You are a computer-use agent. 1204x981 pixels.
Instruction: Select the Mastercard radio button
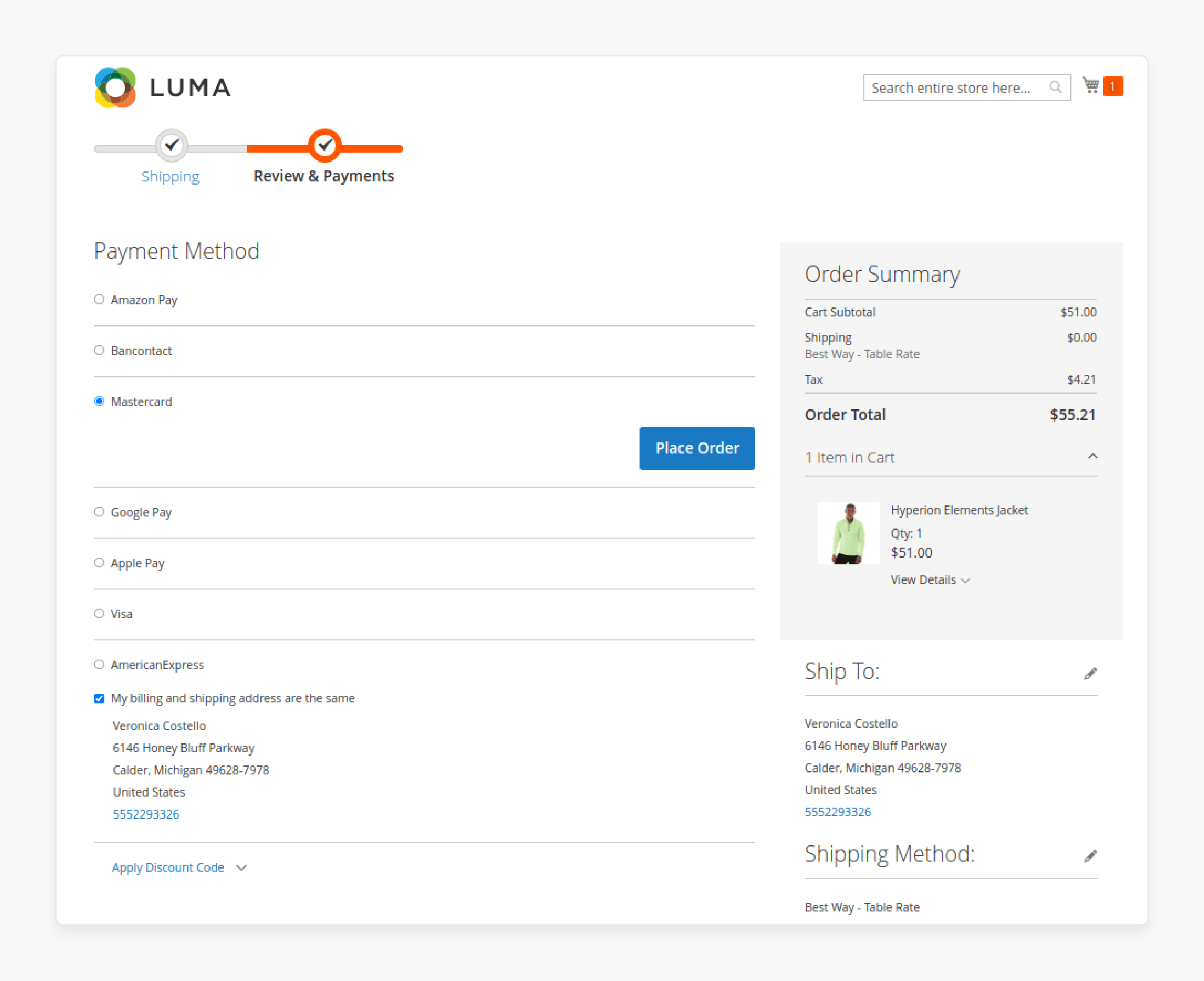tap(99, 401)
